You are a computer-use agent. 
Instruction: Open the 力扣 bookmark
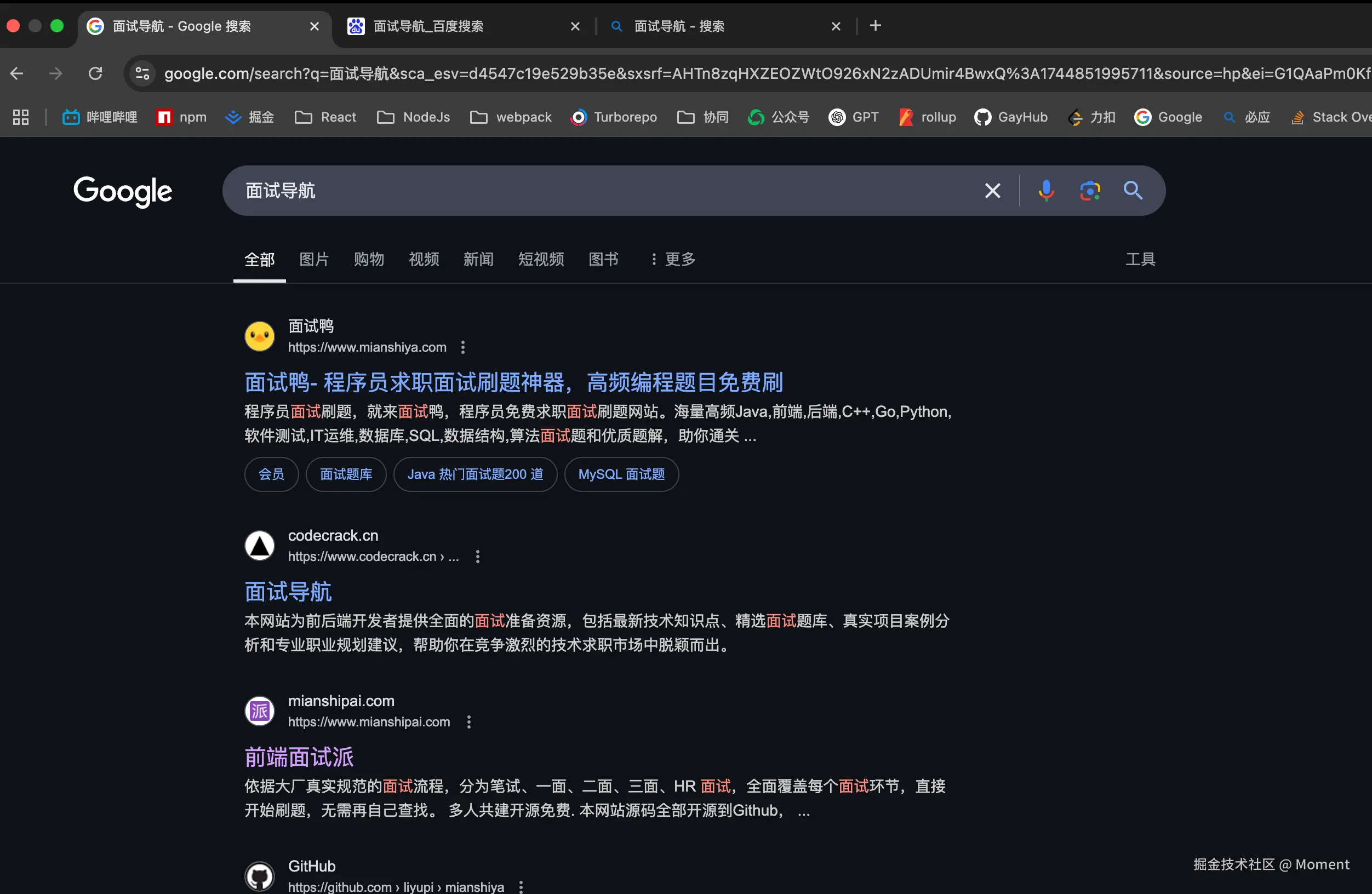(x=1091, y=117)
